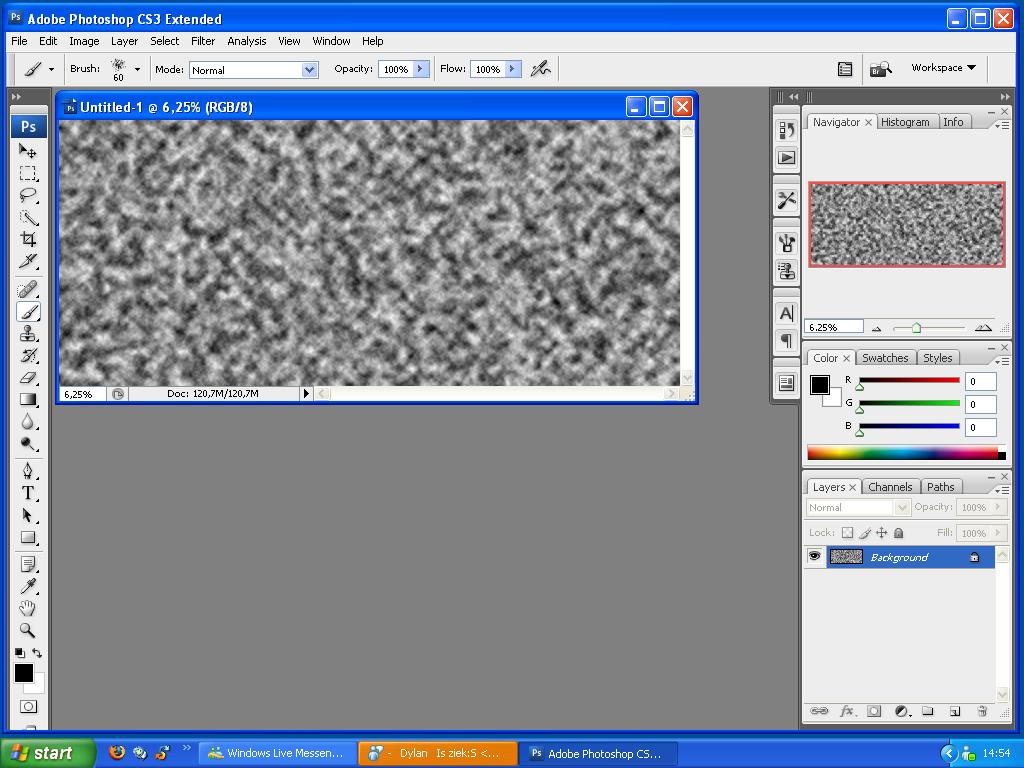The width and height of the screenshot is (1024, 768).
Task: Choose the Eyedropper tool
Action: [x=28, y=586]
